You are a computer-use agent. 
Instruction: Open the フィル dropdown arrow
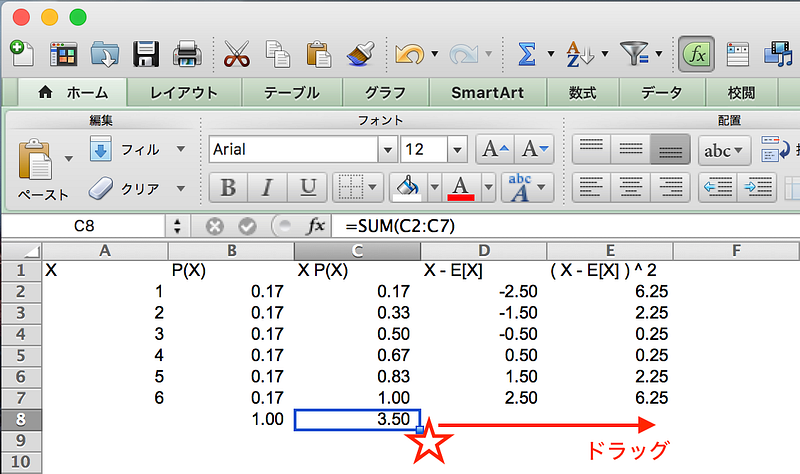click(x=181, y=149)
